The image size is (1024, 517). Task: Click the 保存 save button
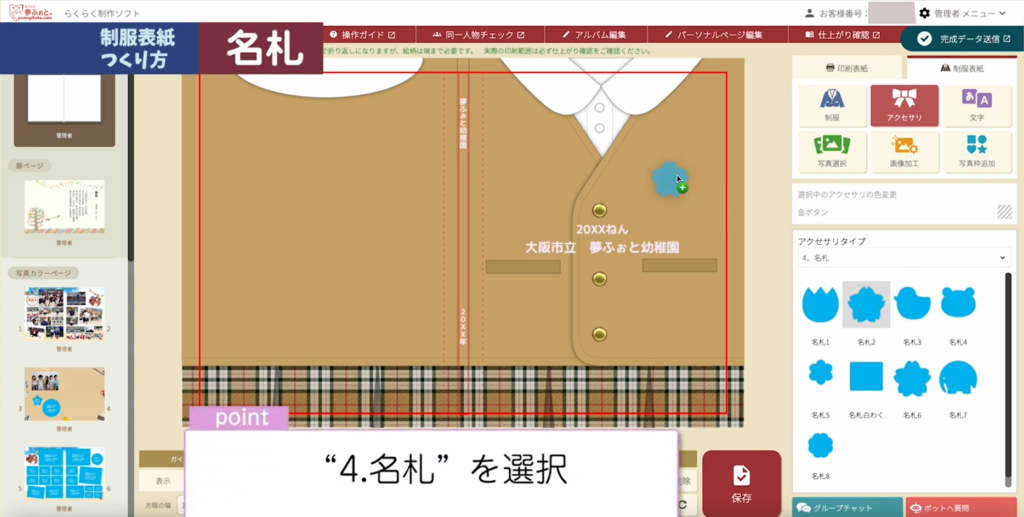[x=741, y=483]
